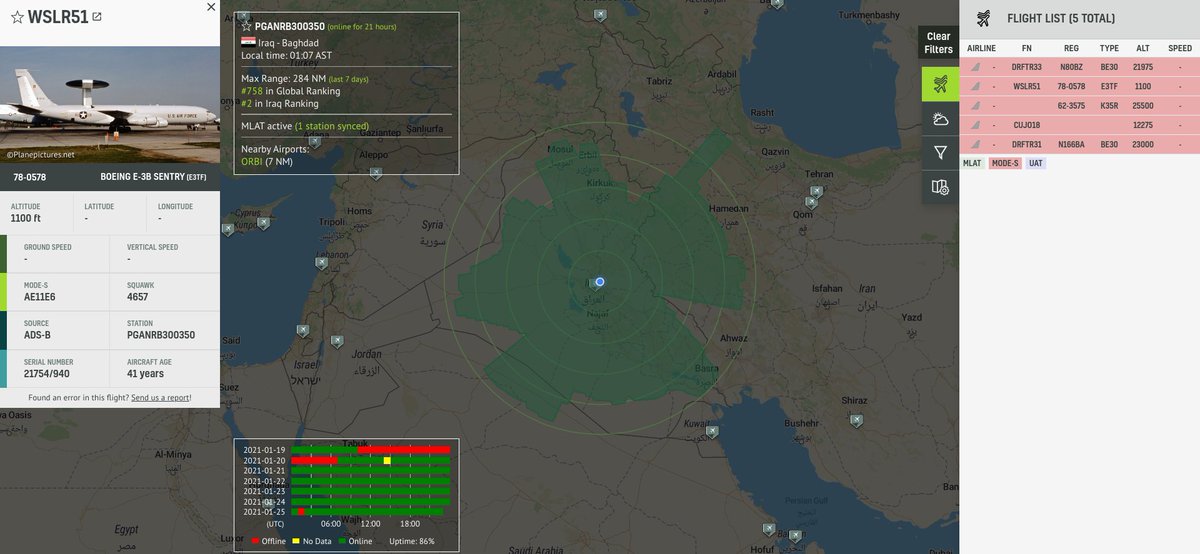The width and height of the screenshot is (1200, 554).
Task: Open the ORBI nearby airport link
Action: [252, 162]
